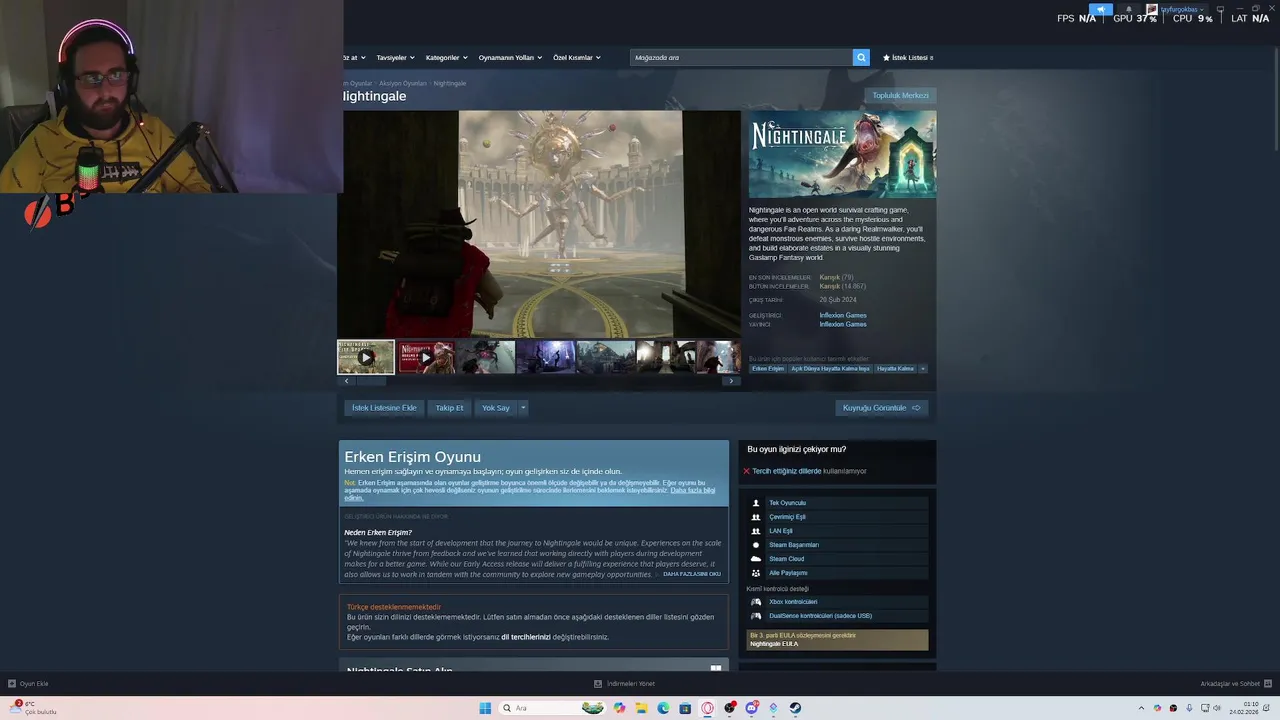1280x720 pixels.
Task: Open File Explorer from the taskbar
Action: point(641,708)
